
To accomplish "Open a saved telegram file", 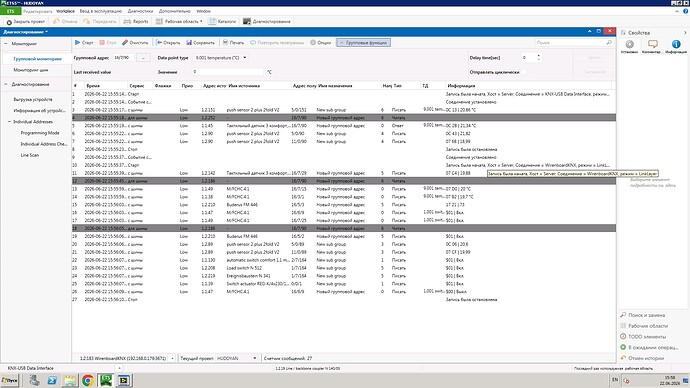I will click(x=168, y=43).
